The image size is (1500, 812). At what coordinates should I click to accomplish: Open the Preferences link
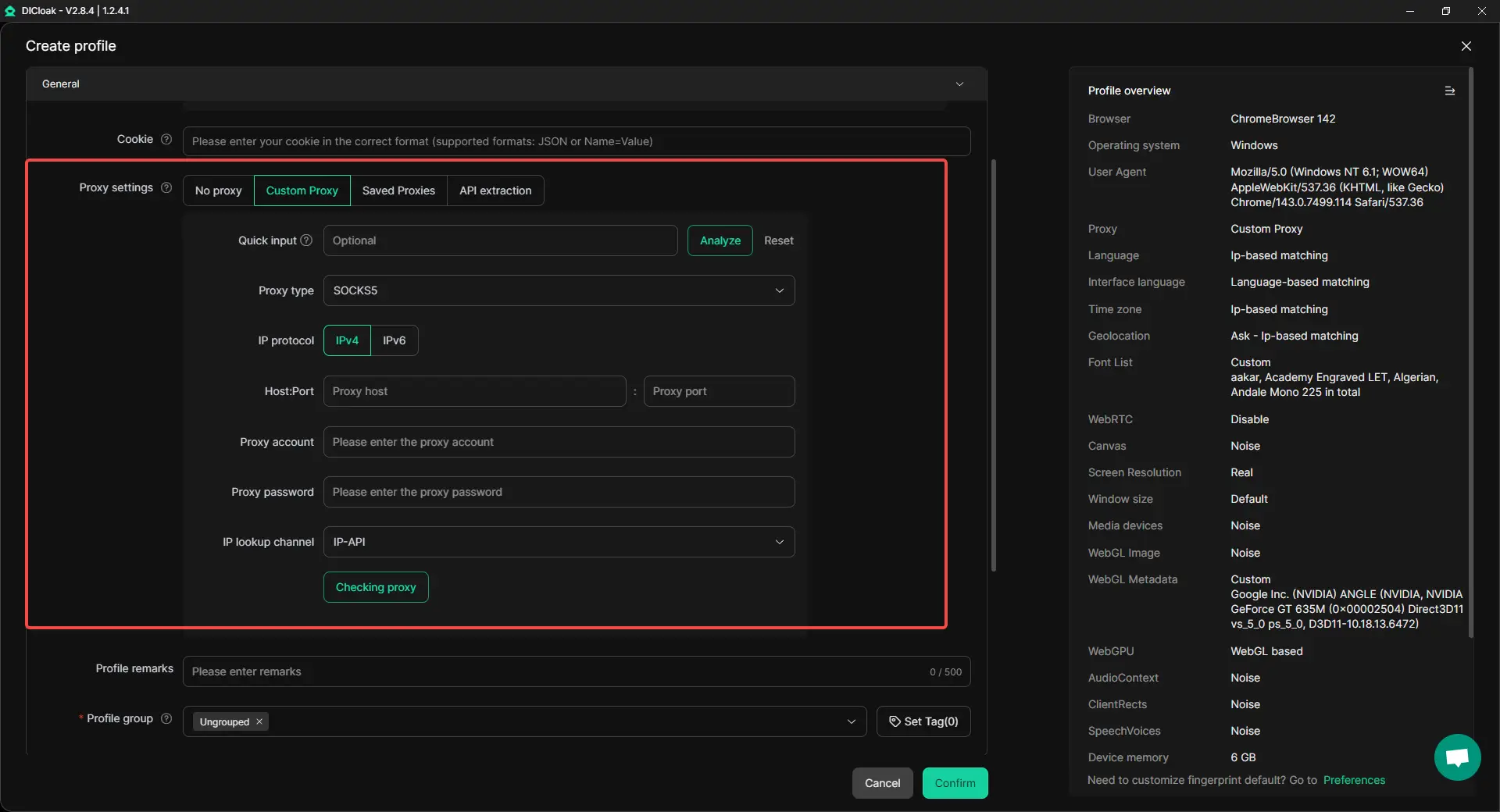point(1354,780)
